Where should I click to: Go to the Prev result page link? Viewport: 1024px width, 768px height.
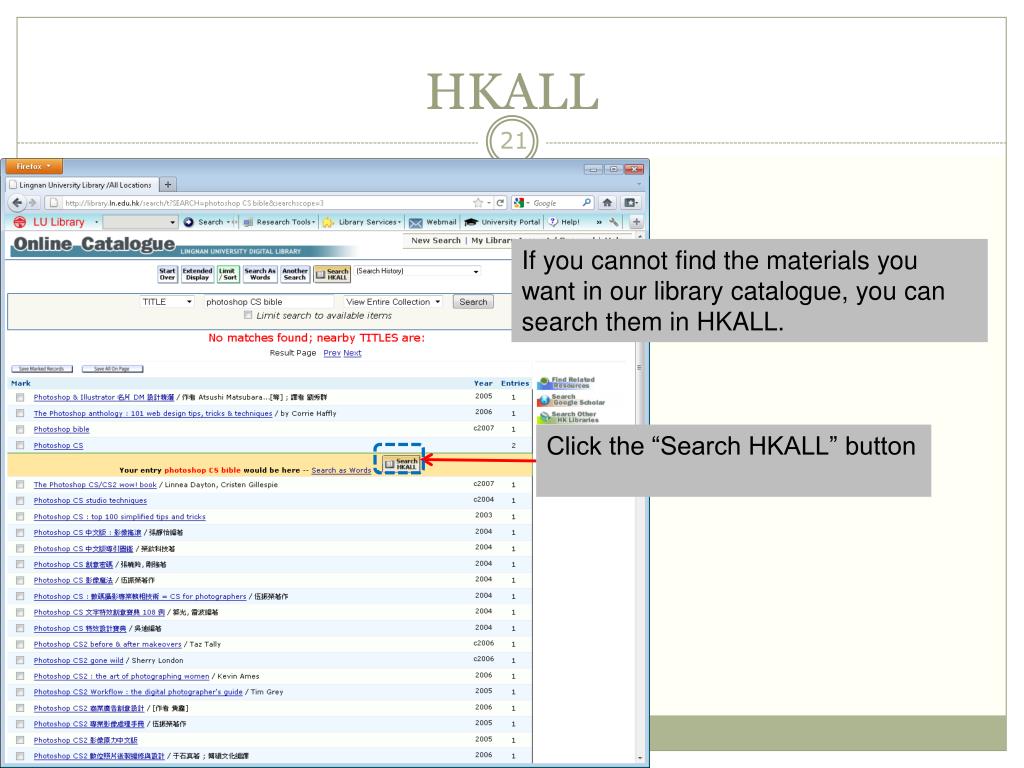point(332,353)
